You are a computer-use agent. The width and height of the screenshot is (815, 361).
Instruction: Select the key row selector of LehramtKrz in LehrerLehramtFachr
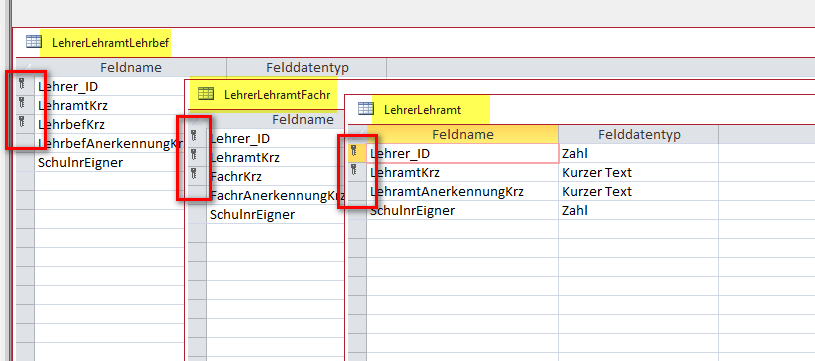coord(197,157)
